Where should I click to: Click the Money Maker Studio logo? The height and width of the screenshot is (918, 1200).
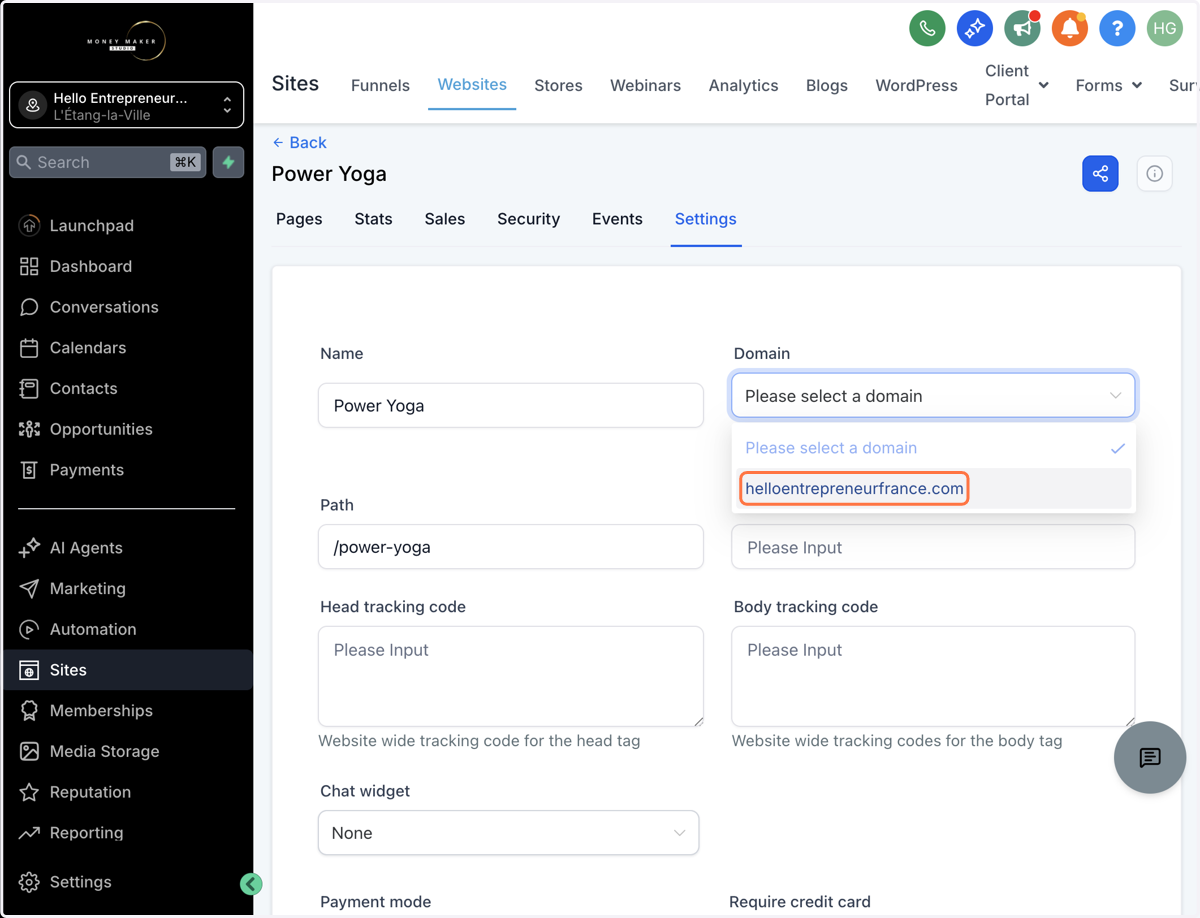(x=126, y=41)
